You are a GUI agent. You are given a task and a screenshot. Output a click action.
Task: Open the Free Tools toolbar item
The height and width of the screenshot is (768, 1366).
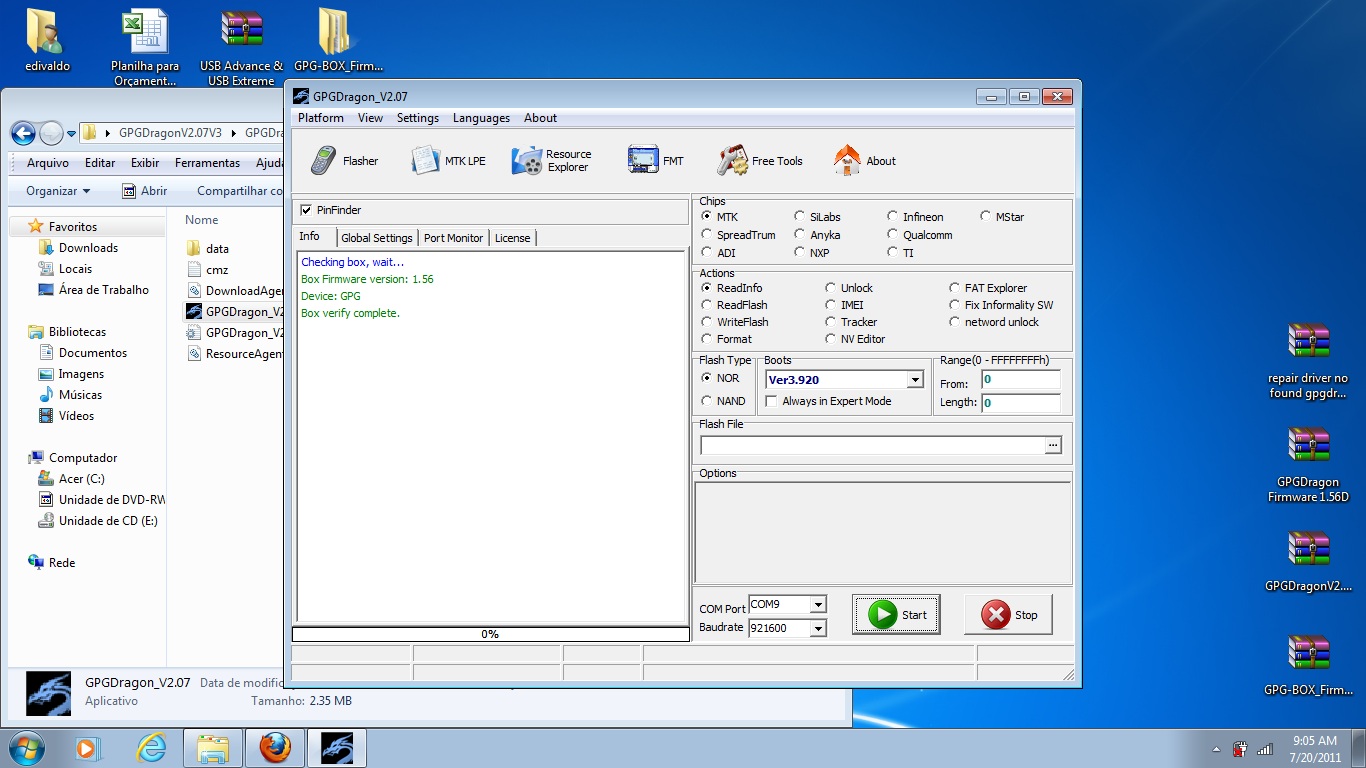click(x=760, y=161)
